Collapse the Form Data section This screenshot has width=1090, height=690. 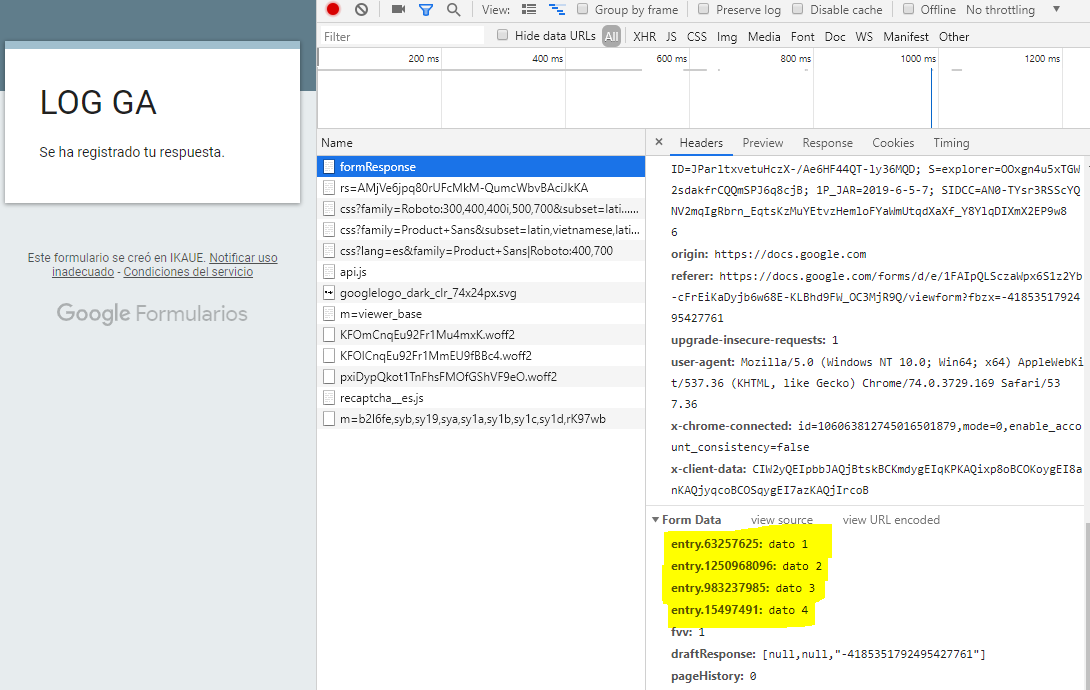[x=655, y=520]
